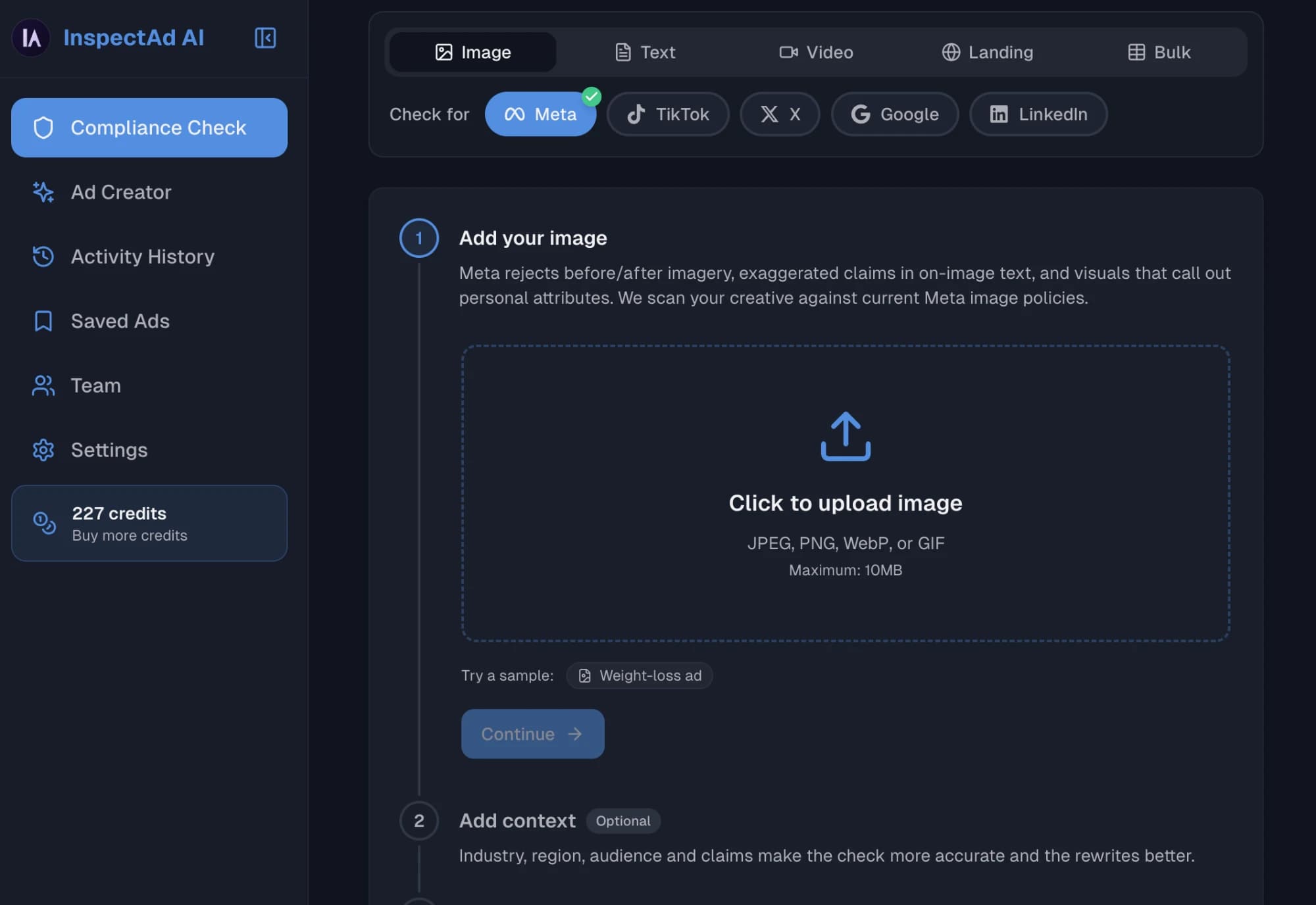Image resolution: width=1316 pixels, height=905 pixels.
Task: Click the Maximum: 10MB text
Action: point(846,570)
